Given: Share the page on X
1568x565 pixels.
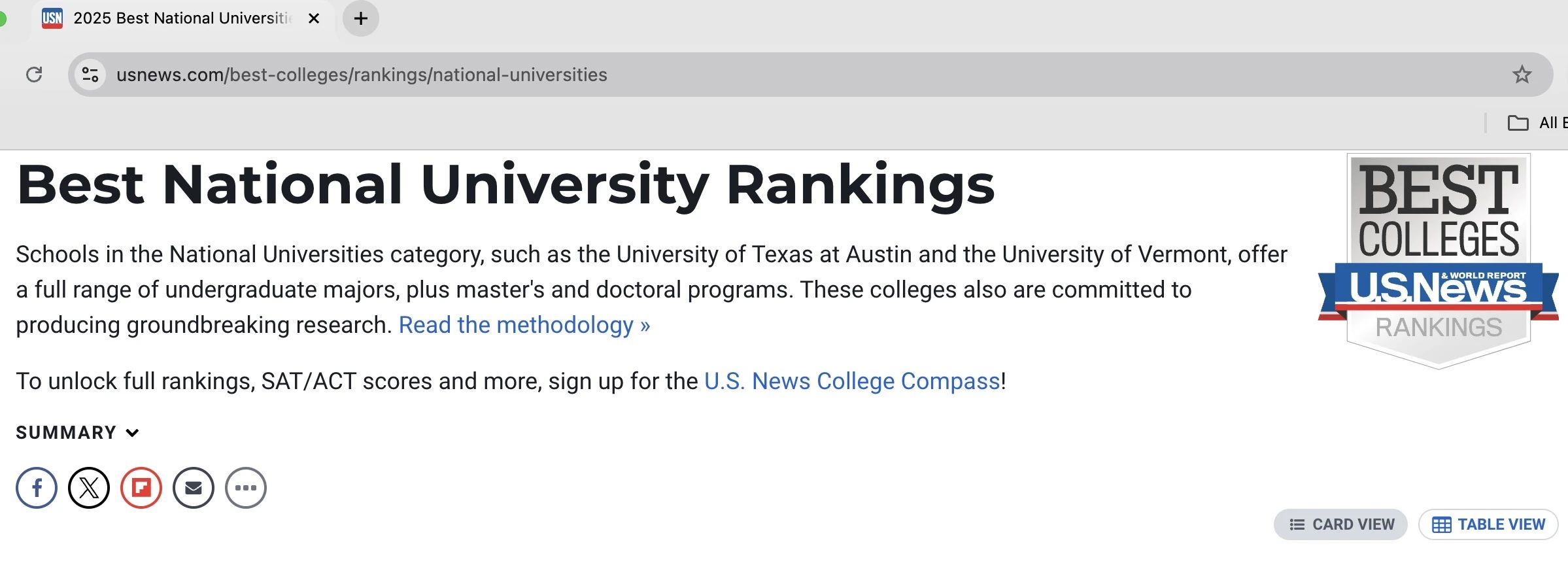Looking at the screenshot, I should tap(89, 488).
